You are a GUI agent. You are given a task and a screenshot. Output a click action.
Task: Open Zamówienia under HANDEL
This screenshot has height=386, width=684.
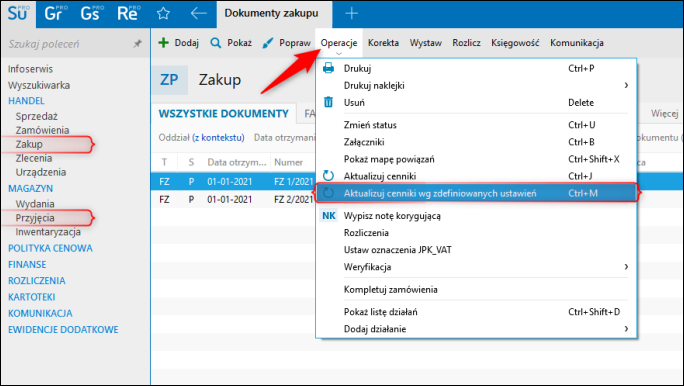click(x=42, y=130)
